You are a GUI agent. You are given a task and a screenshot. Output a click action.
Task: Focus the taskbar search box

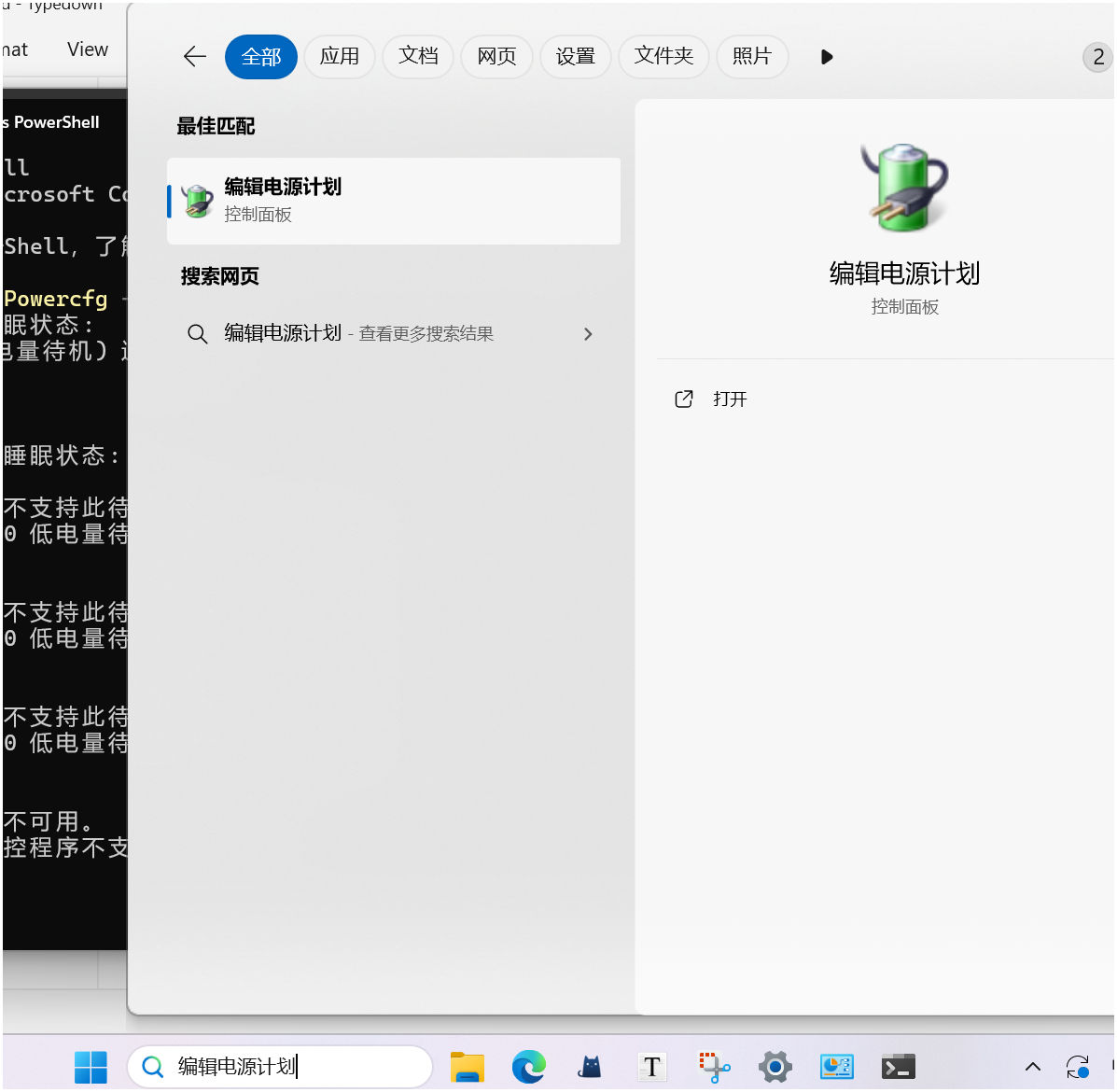(x=280, y=1067)
